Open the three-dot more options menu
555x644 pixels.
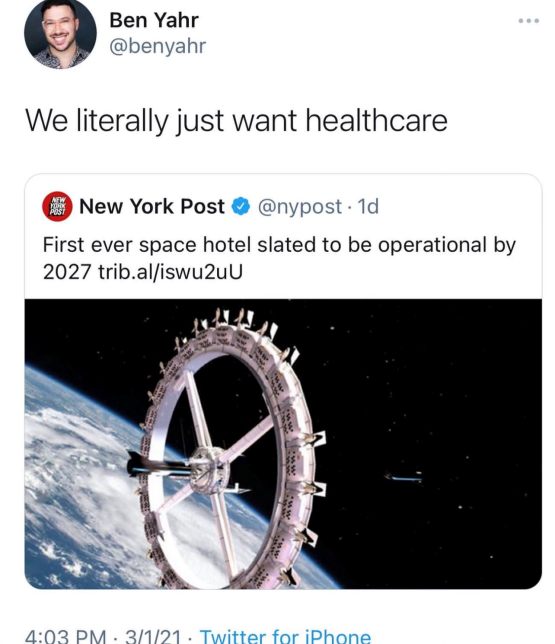tap(529, 21)
